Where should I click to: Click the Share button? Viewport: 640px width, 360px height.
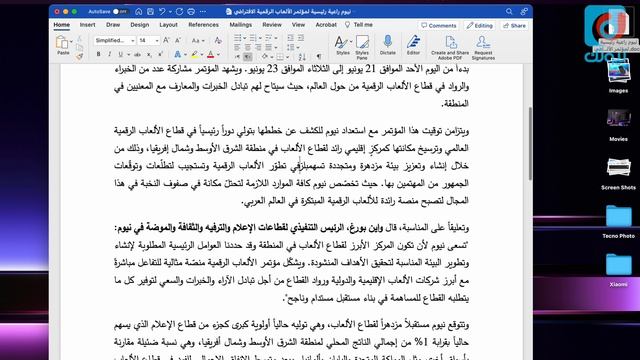click(x=514, y=25)
